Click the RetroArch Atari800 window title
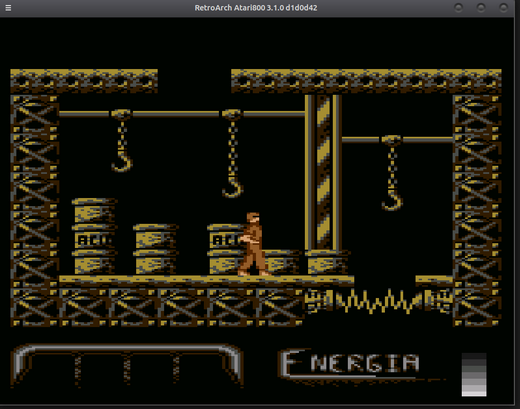This screenshot has width=520, height=409. 256,8
